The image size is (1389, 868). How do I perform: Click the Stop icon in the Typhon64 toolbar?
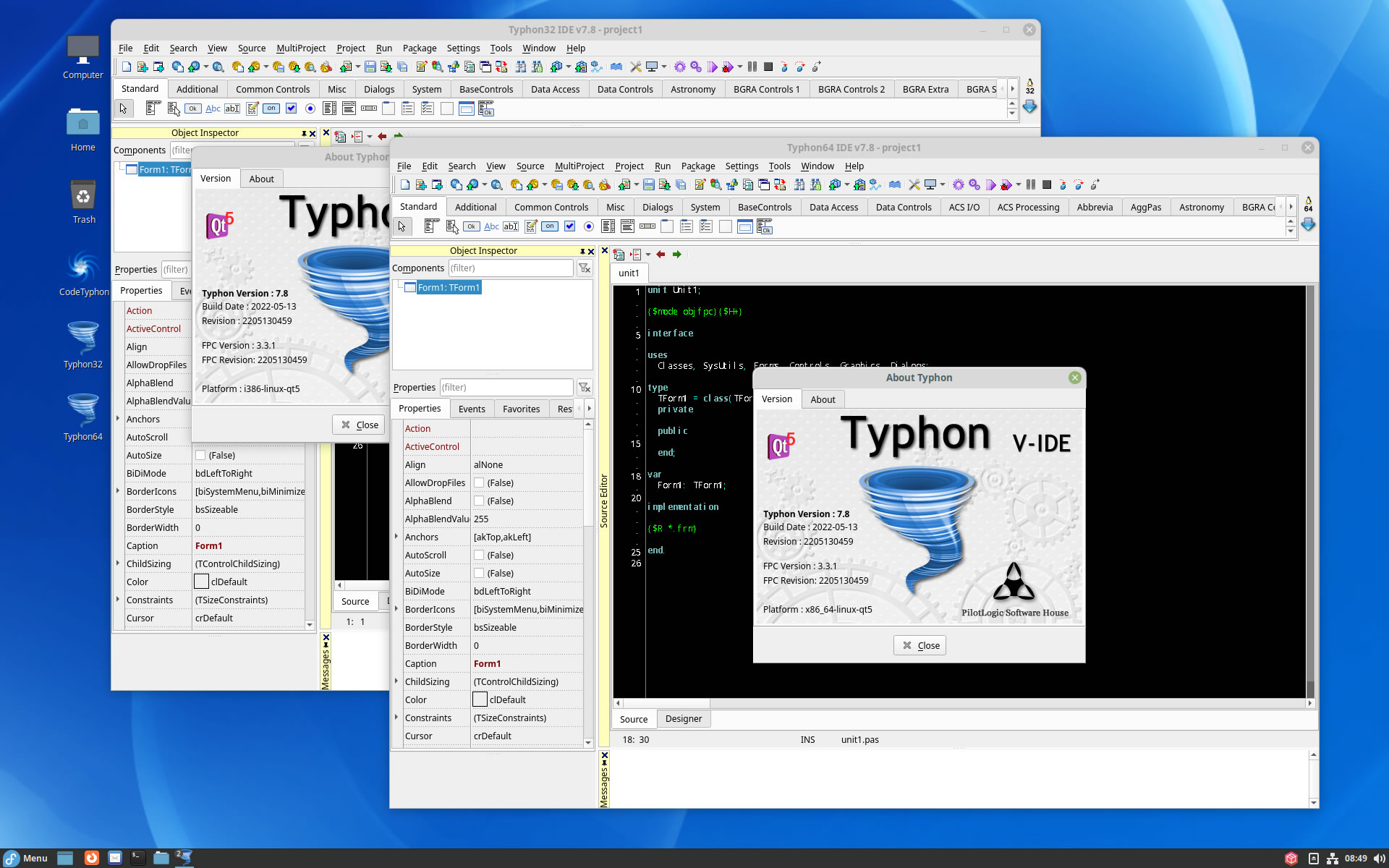(x=1047, y=184)
